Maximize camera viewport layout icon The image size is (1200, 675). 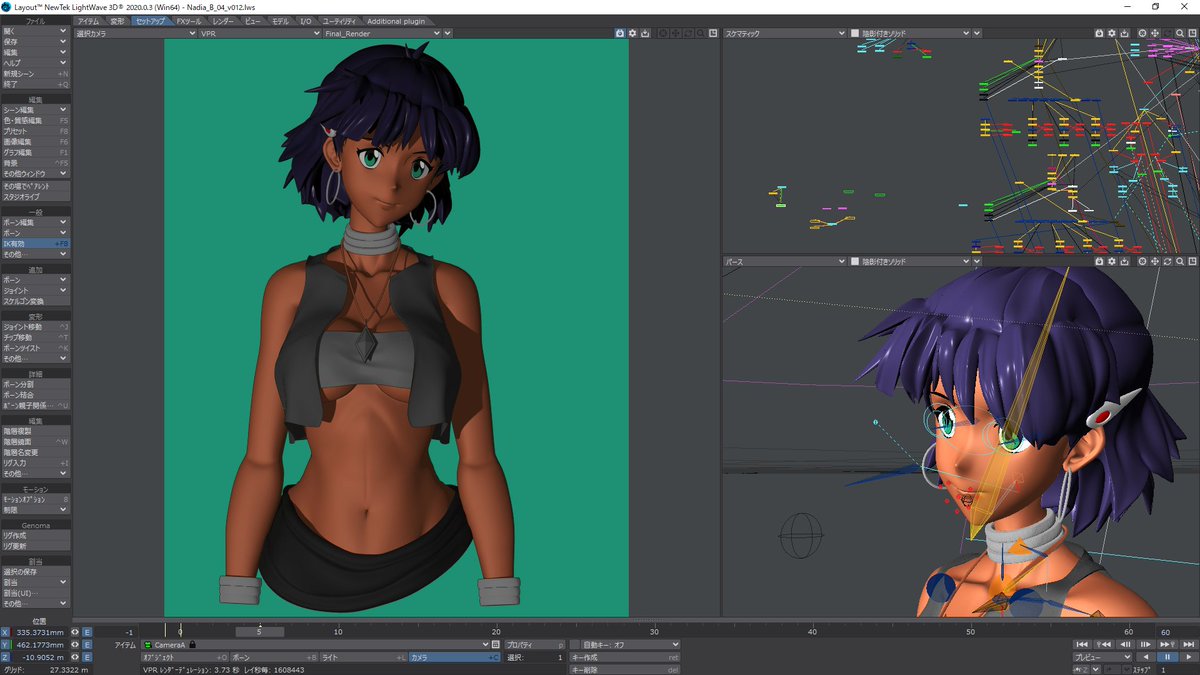coord(713,33)
